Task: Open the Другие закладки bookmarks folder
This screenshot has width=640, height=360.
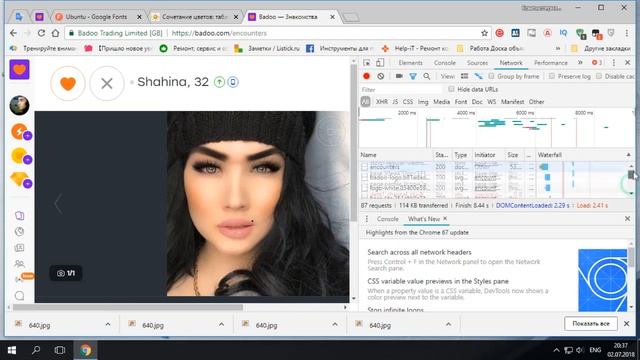Action: [602, 48]
